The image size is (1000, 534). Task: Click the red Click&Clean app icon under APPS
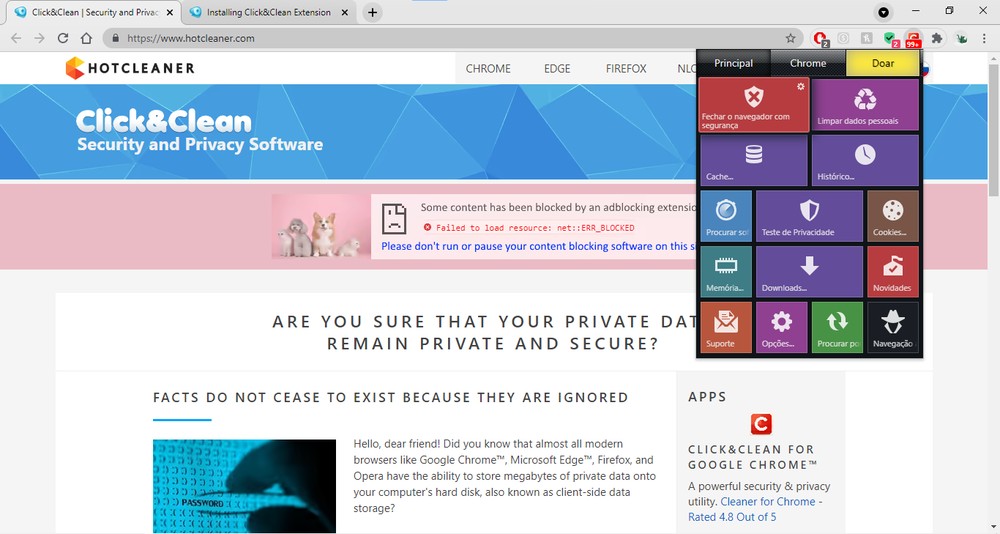pyautogui.click(x=761, y=424)
